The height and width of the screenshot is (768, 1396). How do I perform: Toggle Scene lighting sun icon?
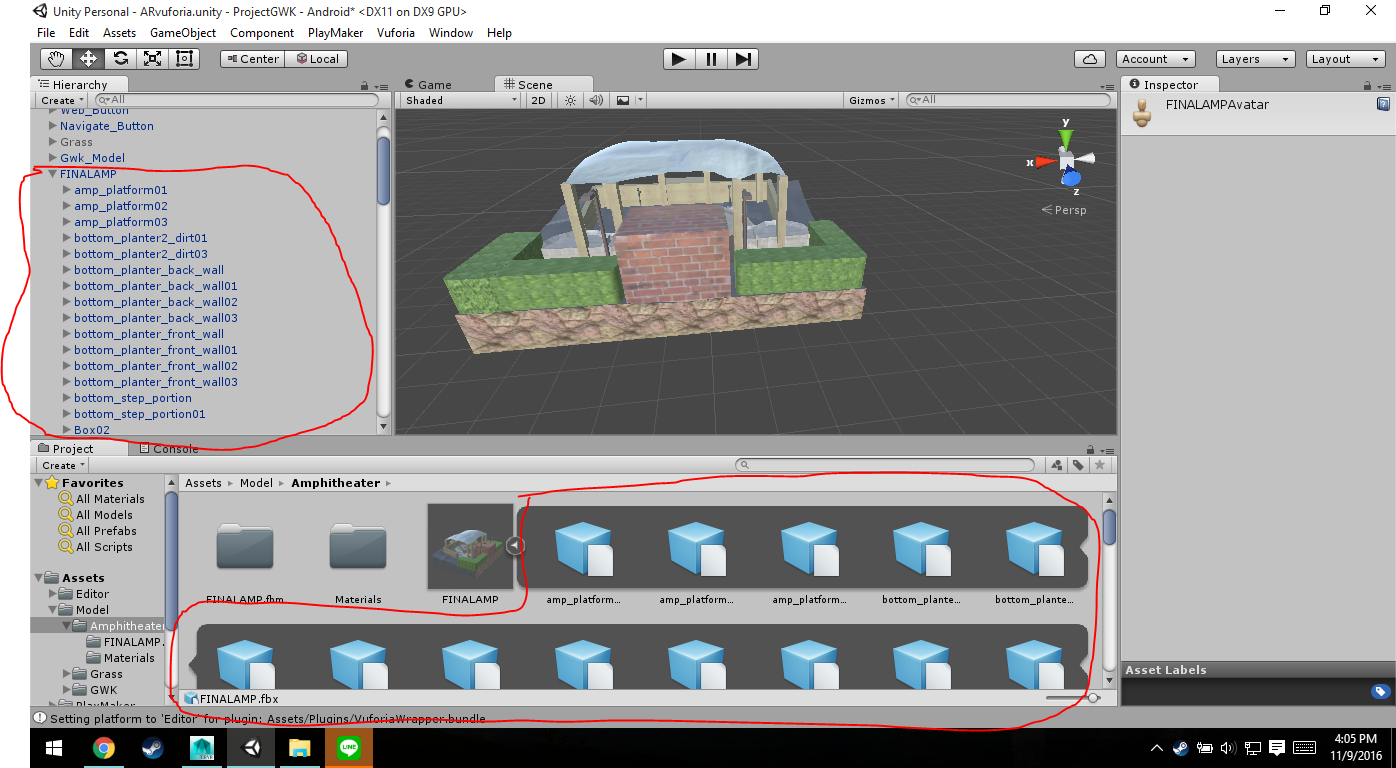point(570,100)
